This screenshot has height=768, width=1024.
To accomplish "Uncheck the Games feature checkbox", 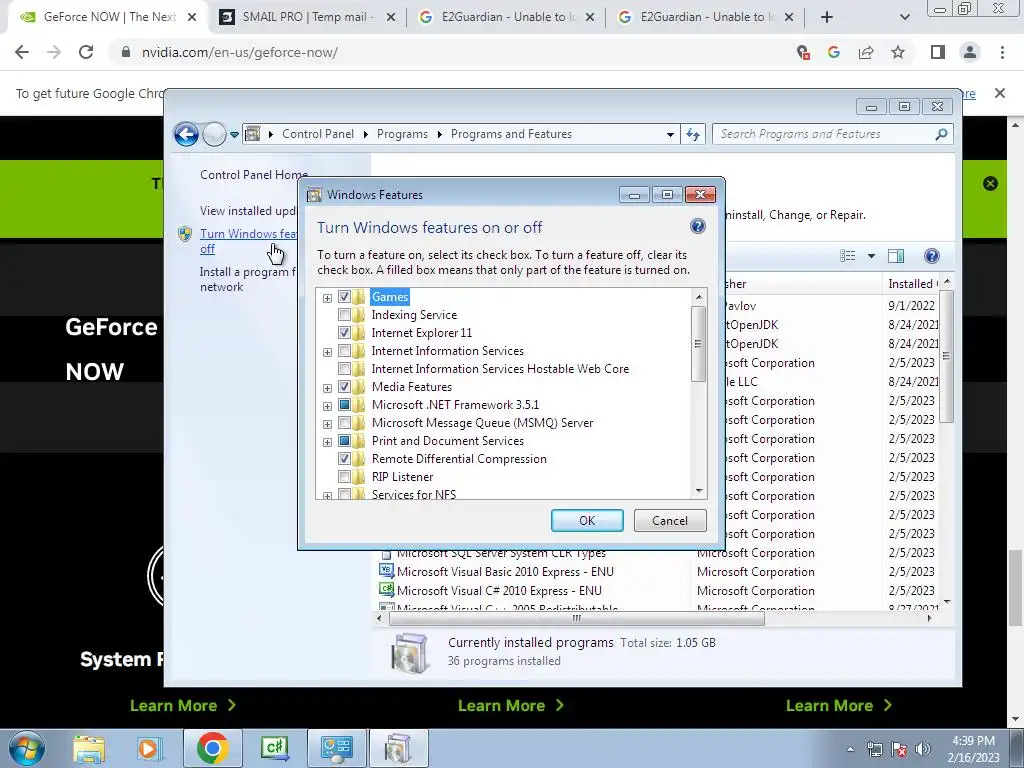I will click(x=344, y=296).
